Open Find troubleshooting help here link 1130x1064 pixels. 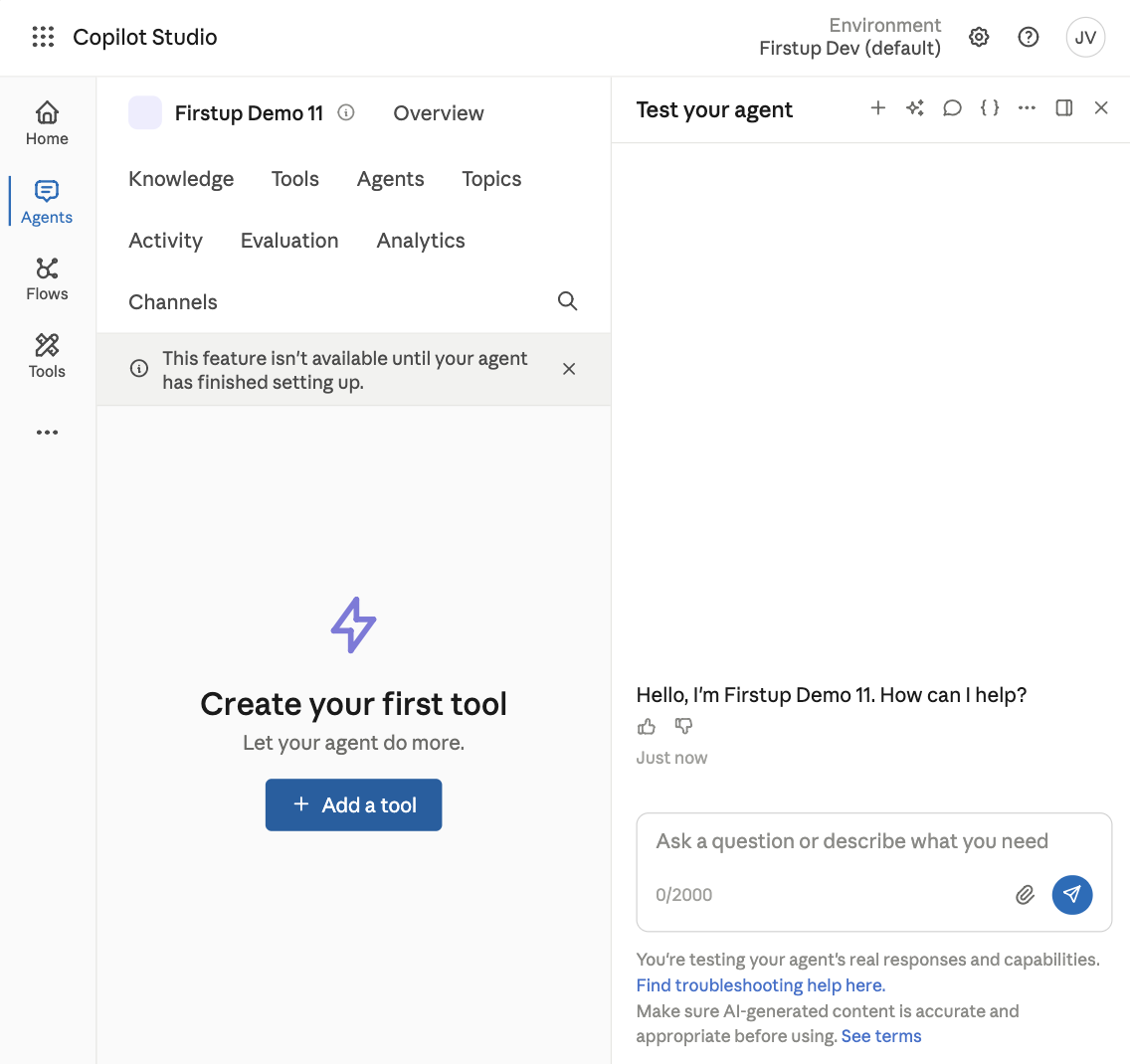(x=760, y=984)
